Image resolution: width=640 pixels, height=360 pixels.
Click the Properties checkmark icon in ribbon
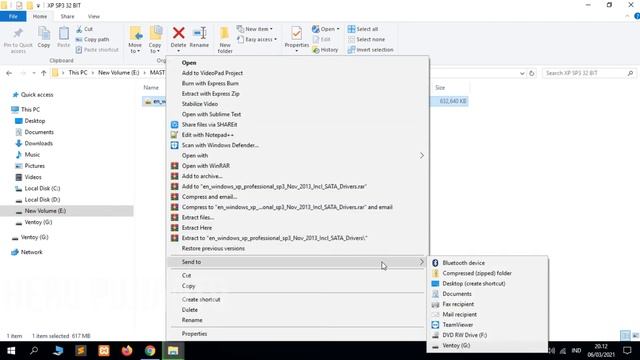[297, 33]
